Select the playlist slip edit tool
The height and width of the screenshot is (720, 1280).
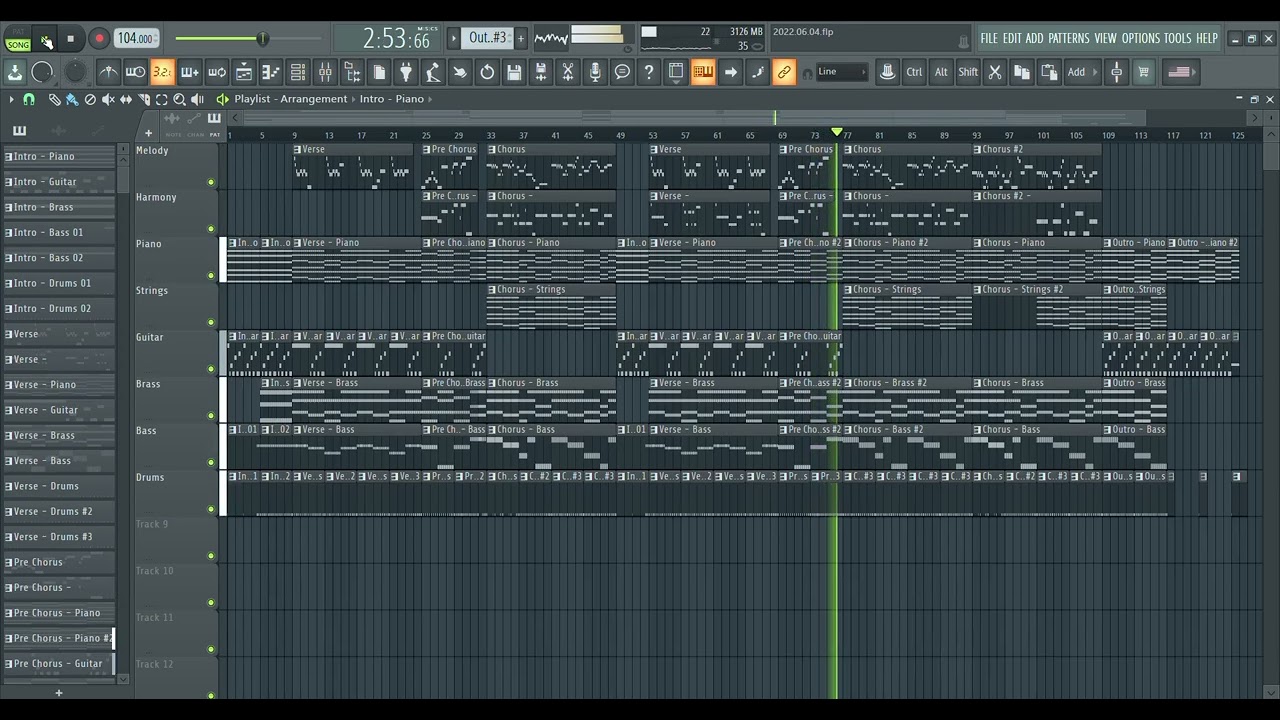tap(126, 99)
